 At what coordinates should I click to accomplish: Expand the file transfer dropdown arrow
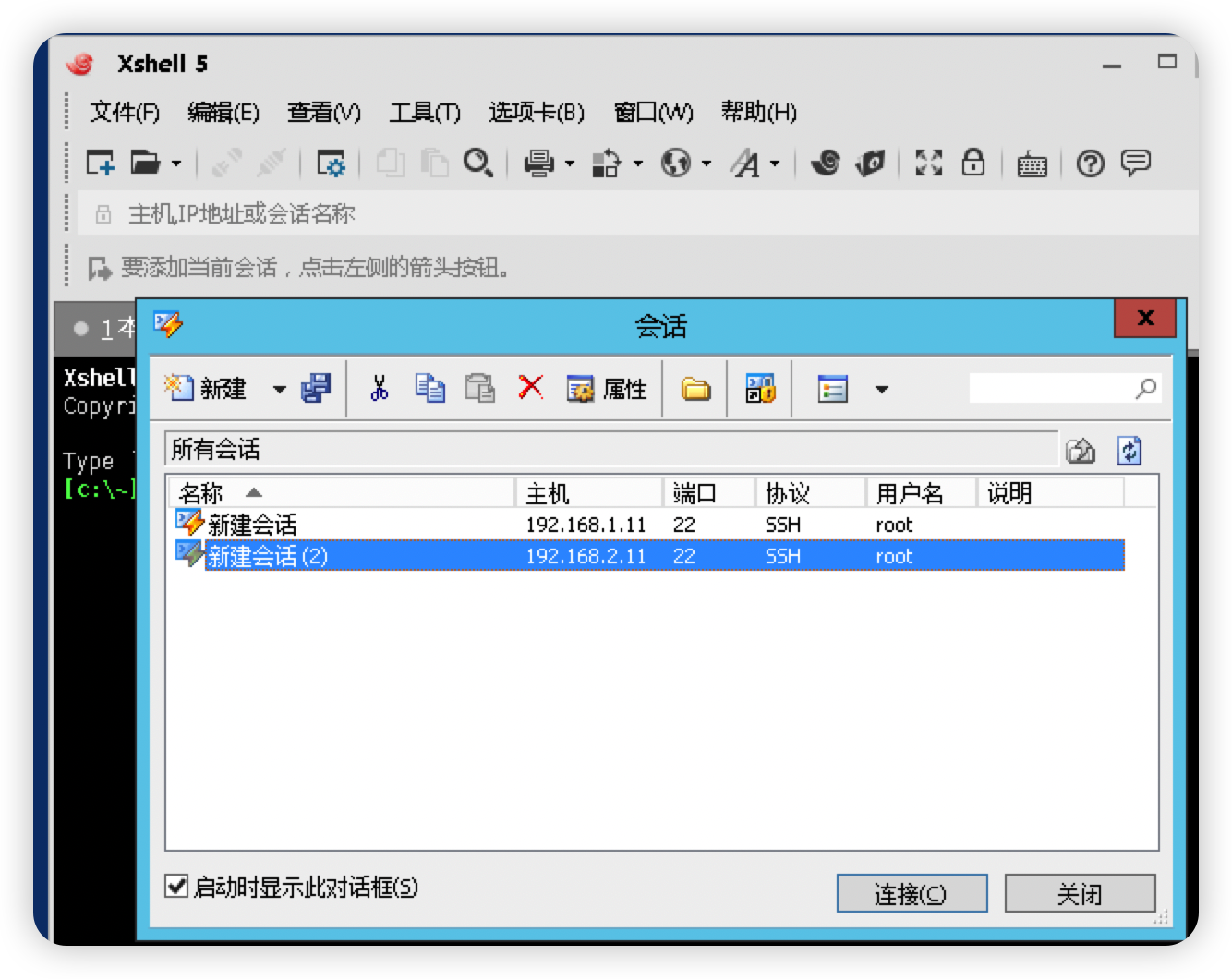tap(637, 164)
